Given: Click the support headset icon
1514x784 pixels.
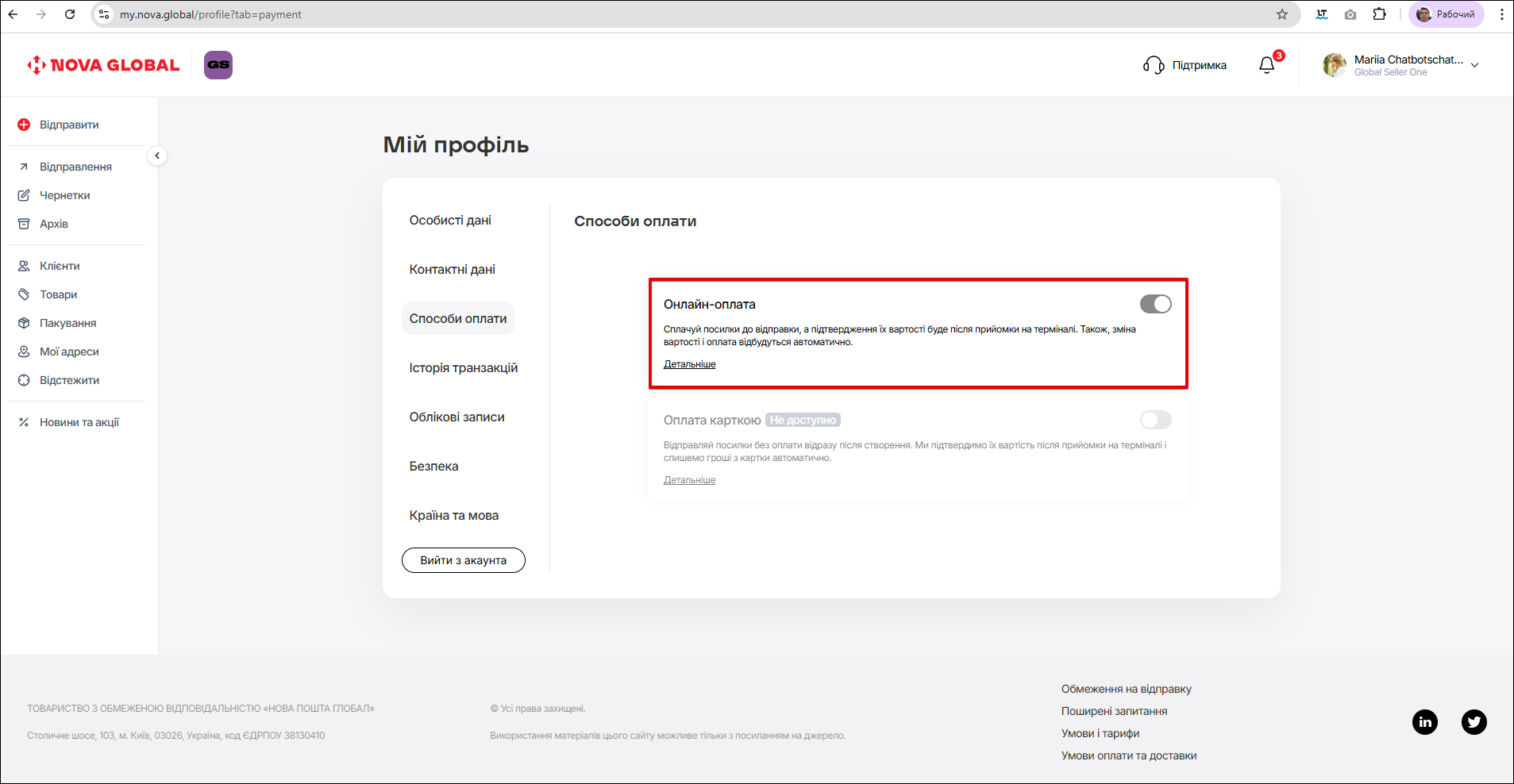Looking at the screenshot, I should tap(1154, 65).
